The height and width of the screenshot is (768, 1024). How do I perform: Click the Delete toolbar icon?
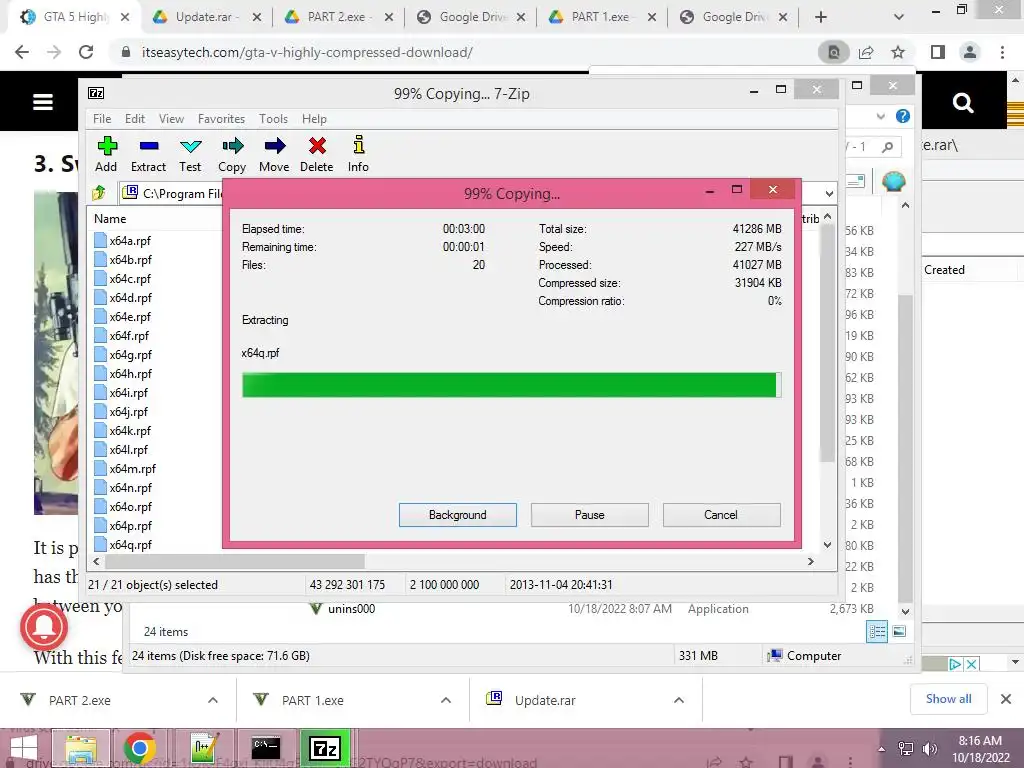click(317, 146)
